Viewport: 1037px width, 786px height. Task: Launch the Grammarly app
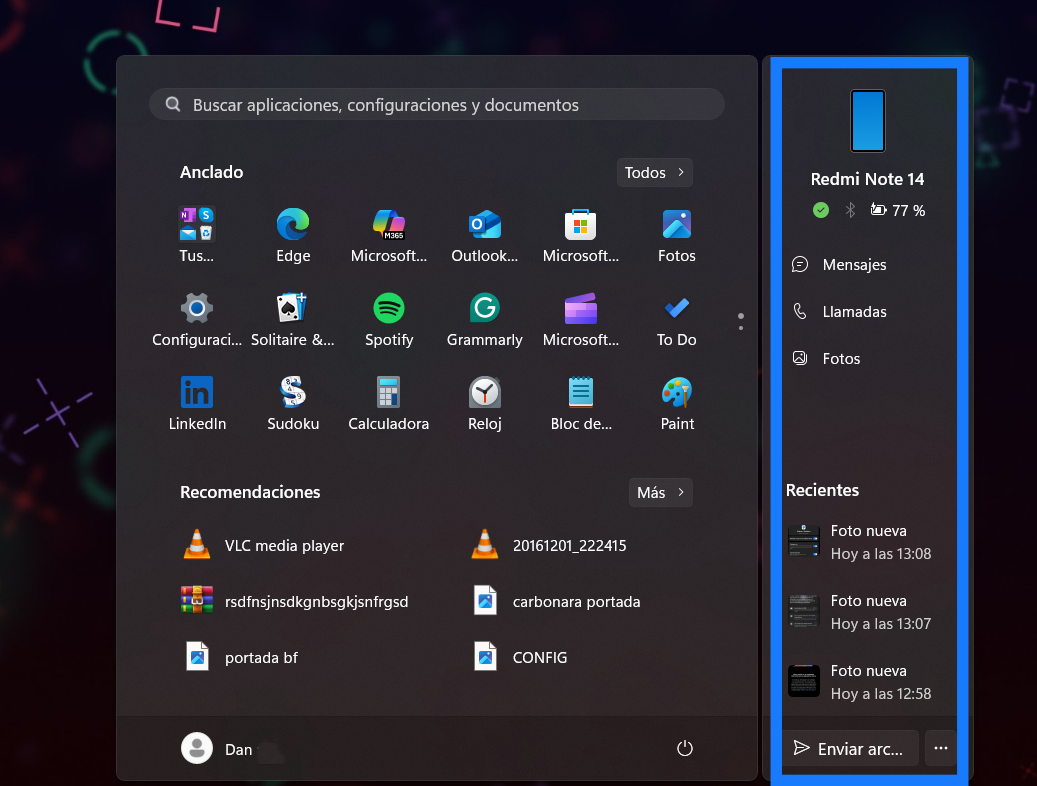coord(485,320)
